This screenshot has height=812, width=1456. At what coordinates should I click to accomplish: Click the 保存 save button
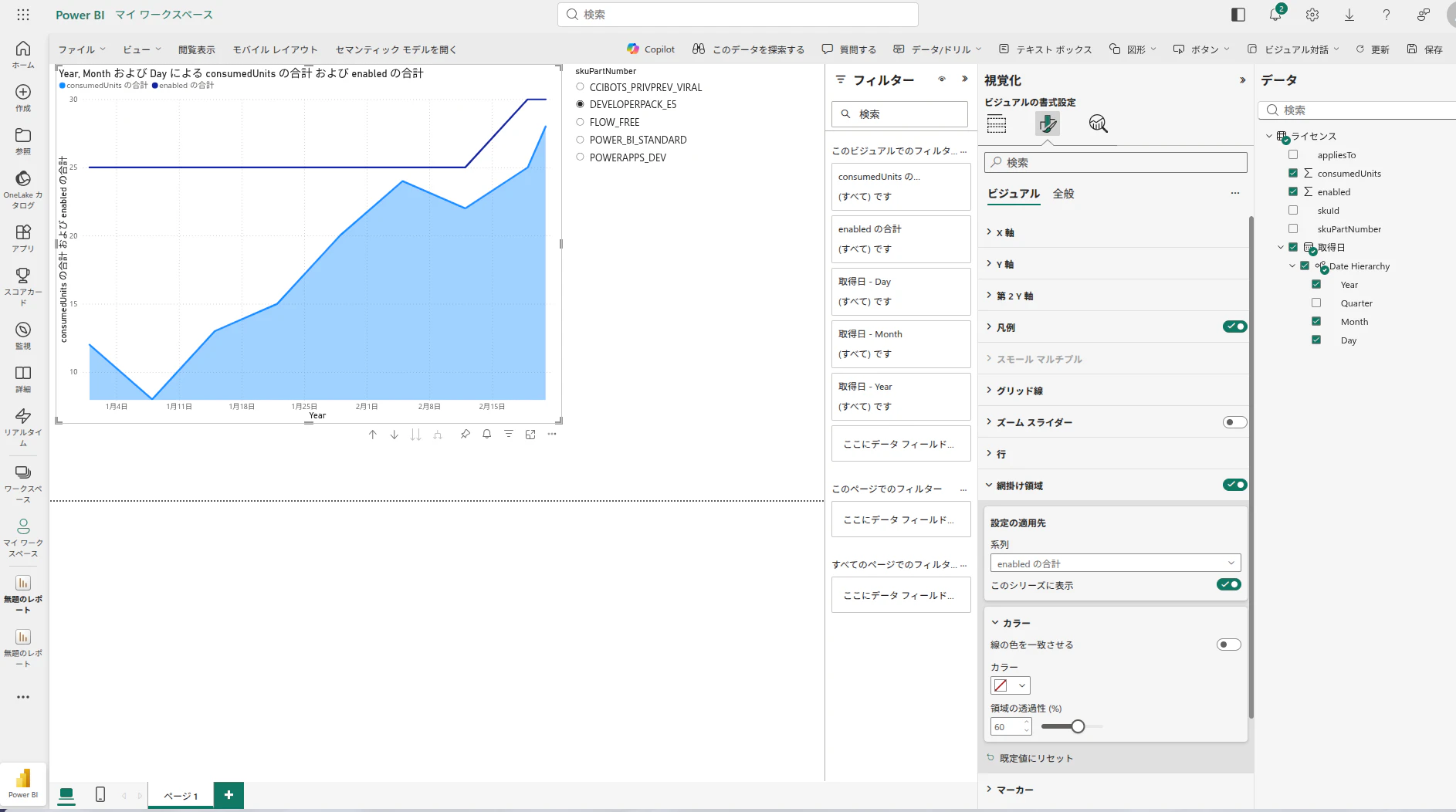(x=1425, y=49)
